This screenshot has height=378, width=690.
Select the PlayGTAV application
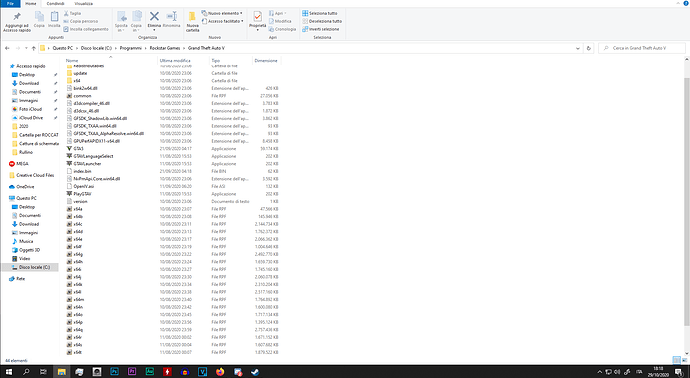79,194
